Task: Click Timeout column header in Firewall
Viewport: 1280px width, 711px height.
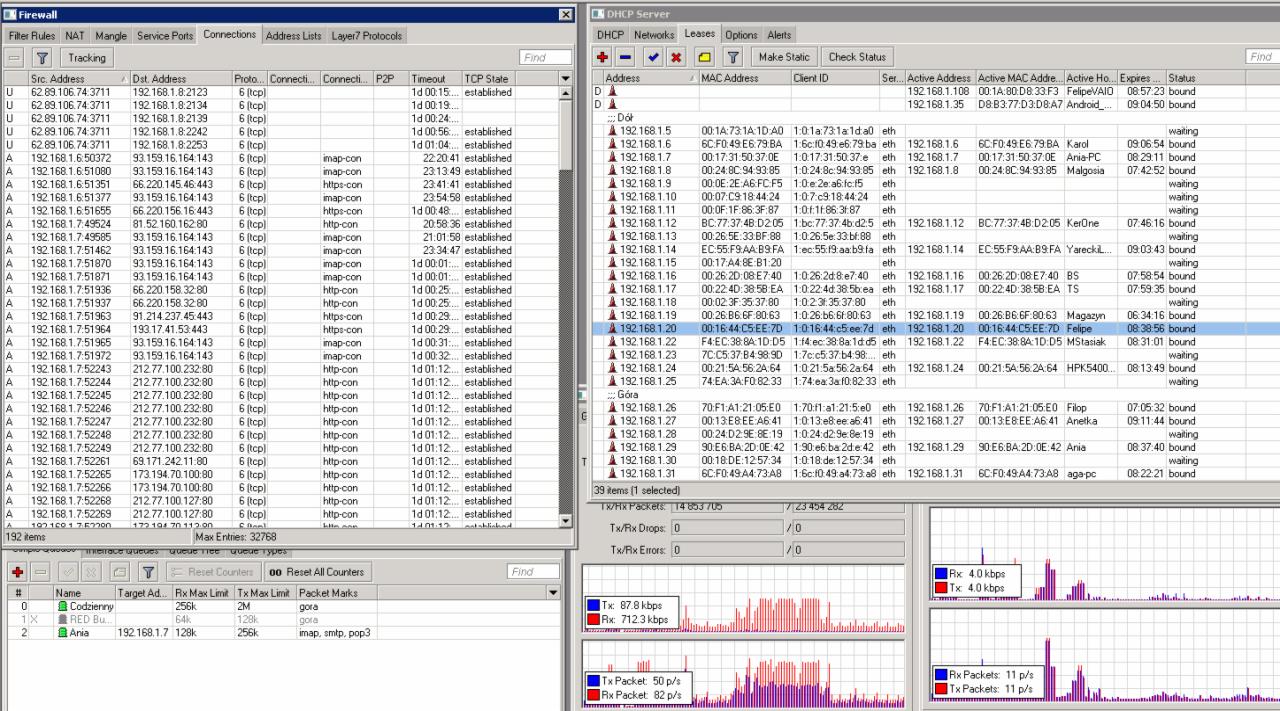Action: (435, 78)
